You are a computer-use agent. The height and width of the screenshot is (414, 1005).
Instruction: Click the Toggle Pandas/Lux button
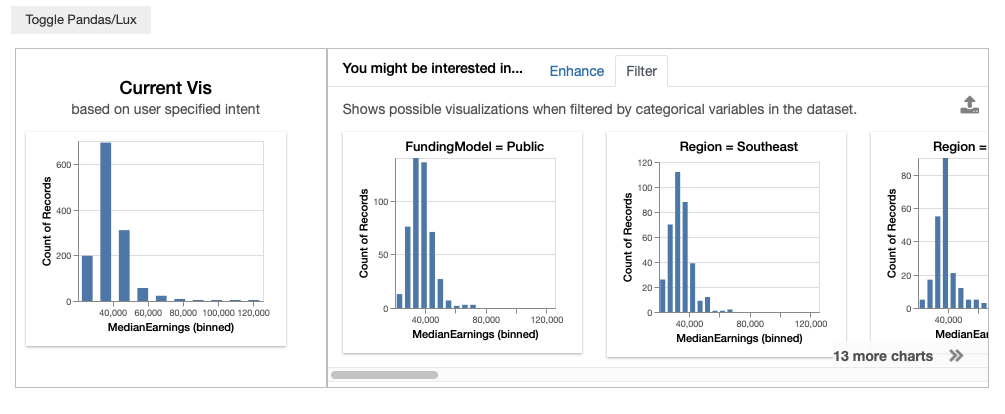pyautogui.click(x=81, y=20)
